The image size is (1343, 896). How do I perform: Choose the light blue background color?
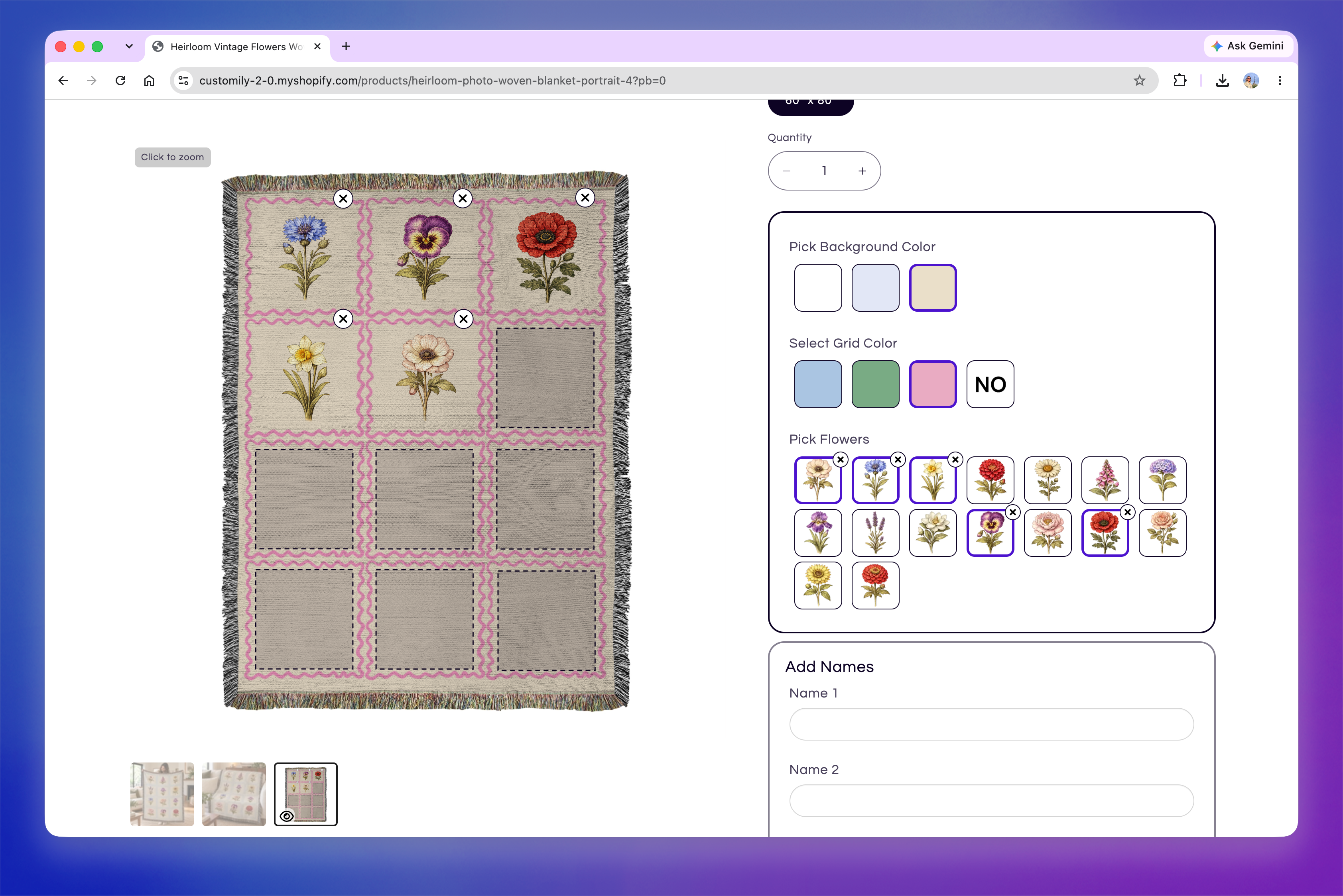(x=875, y=287)
